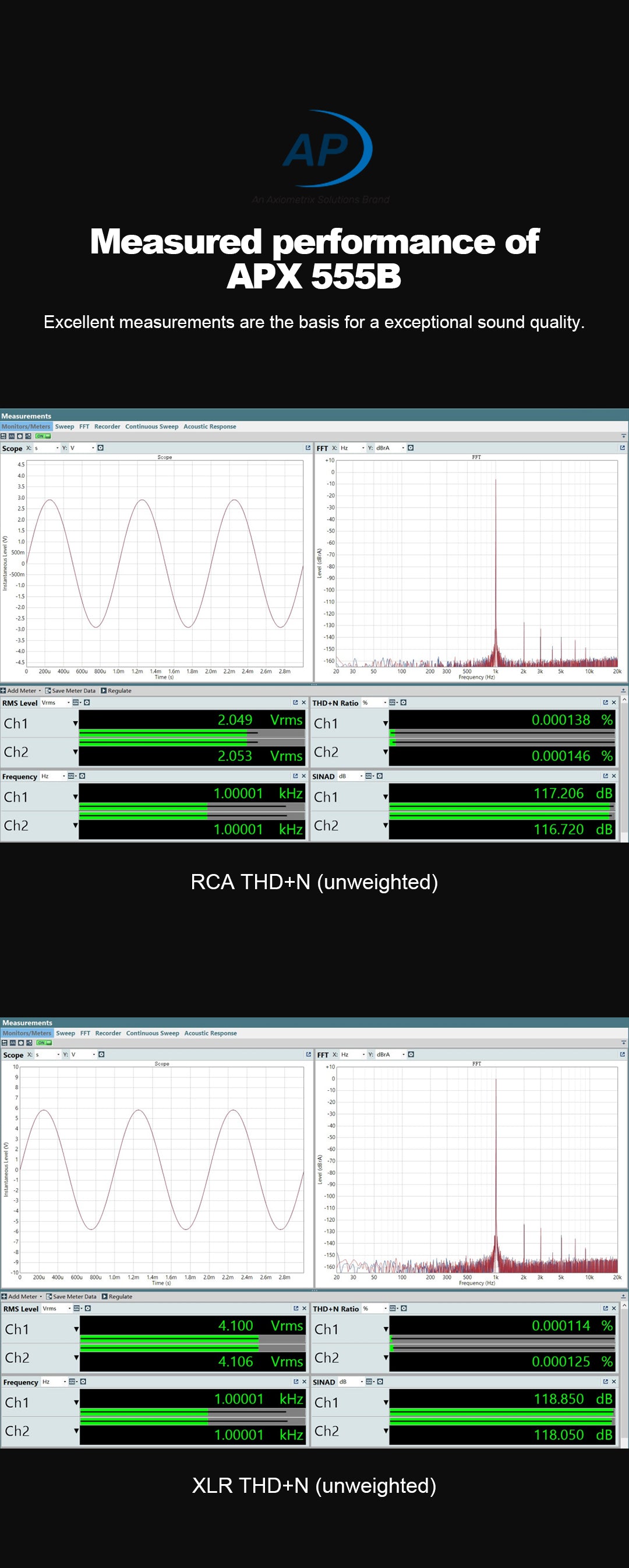Open THD+N Ratio settings gear in lower XLR window
Screen dimensions: 629x1568
(404, 1308)
